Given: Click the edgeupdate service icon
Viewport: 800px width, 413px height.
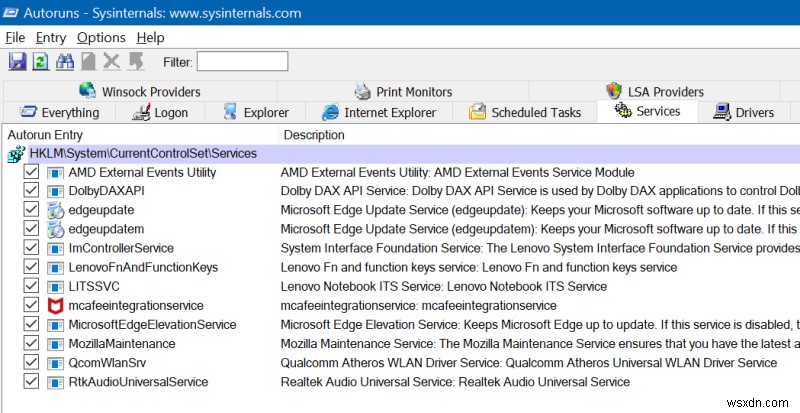Looking at the screenshot, I should [x=56, y=210].
